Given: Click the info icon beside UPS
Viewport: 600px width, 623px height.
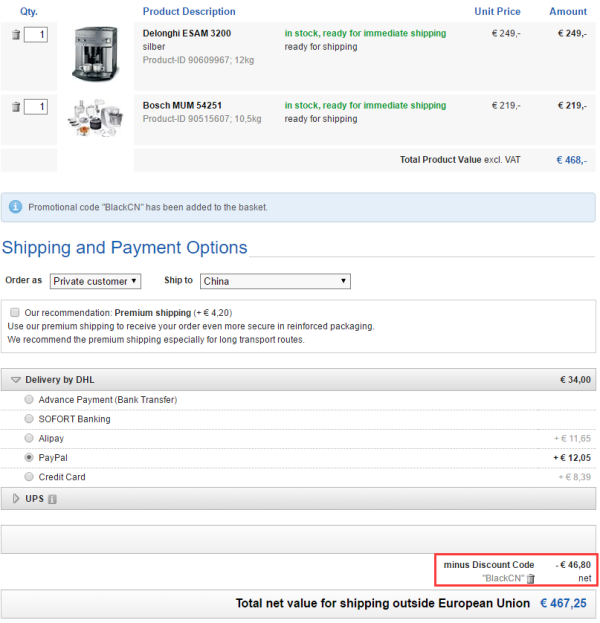Looking at the screenshot, I should [x=52, y=499].
